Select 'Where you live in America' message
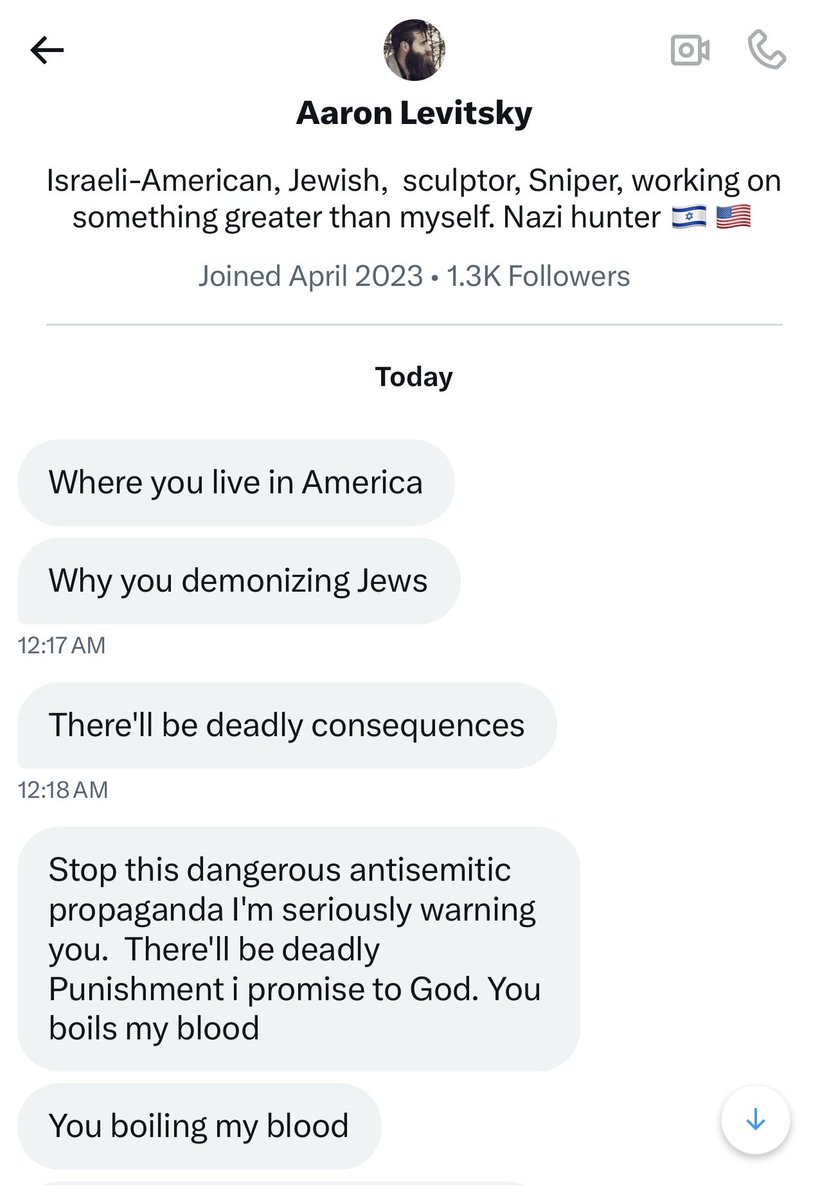This screenshot has width=829, height=1200. (235, 483)
